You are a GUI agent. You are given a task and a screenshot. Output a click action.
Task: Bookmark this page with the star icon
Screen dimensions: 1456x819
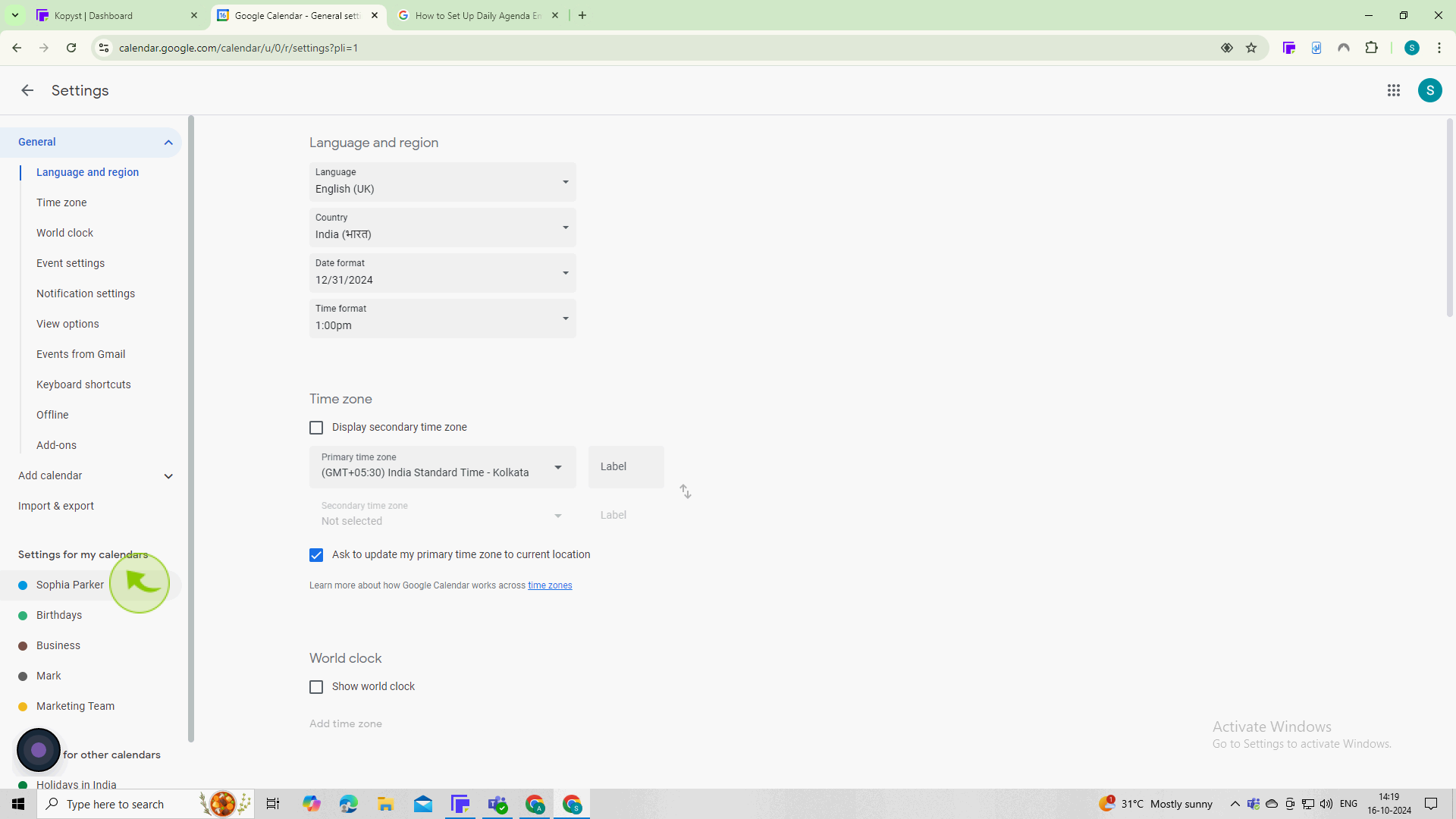point(1251,48)
